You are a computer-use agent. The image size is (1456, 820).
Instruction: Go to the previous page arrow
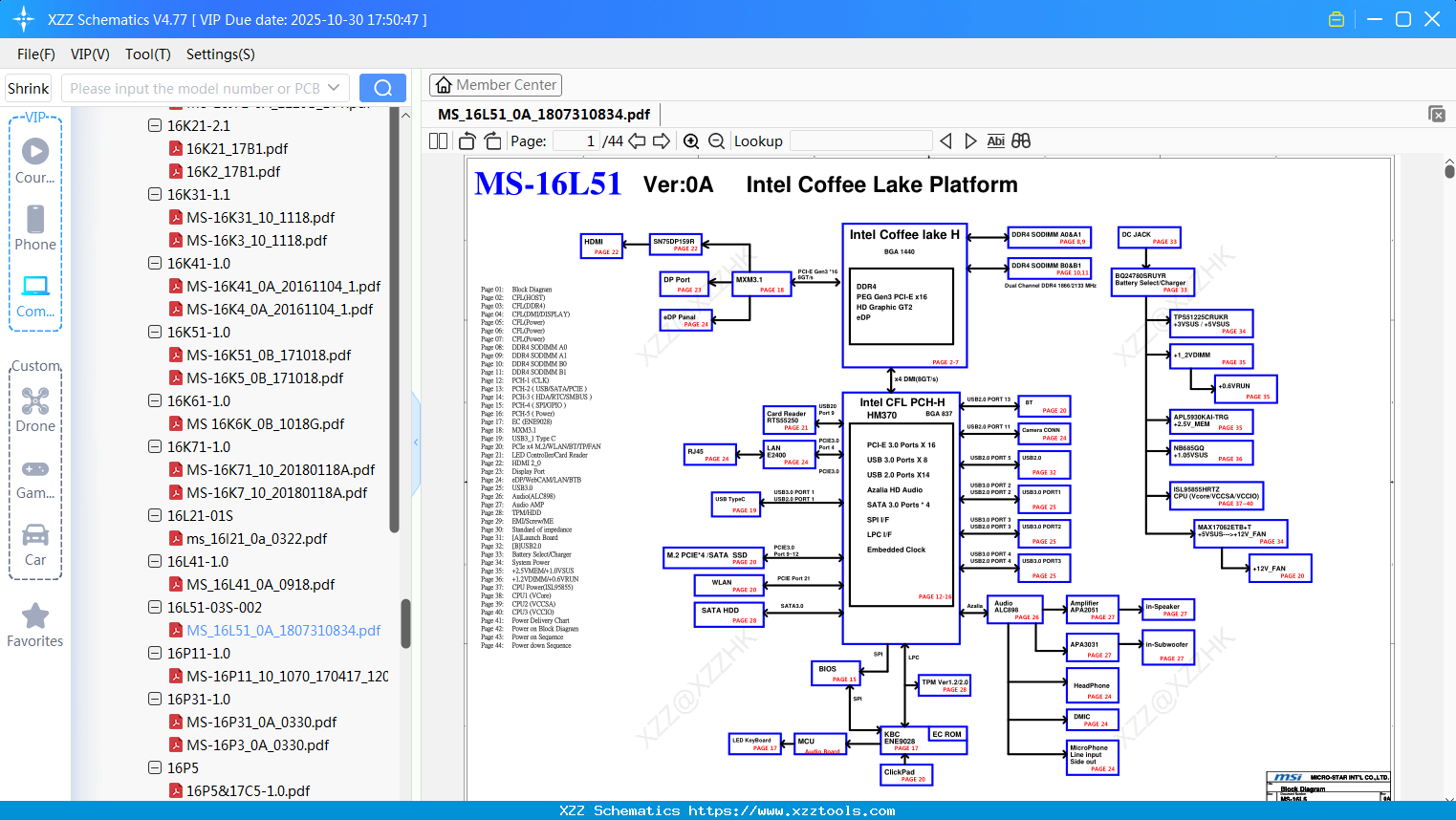tap(637, 141)
